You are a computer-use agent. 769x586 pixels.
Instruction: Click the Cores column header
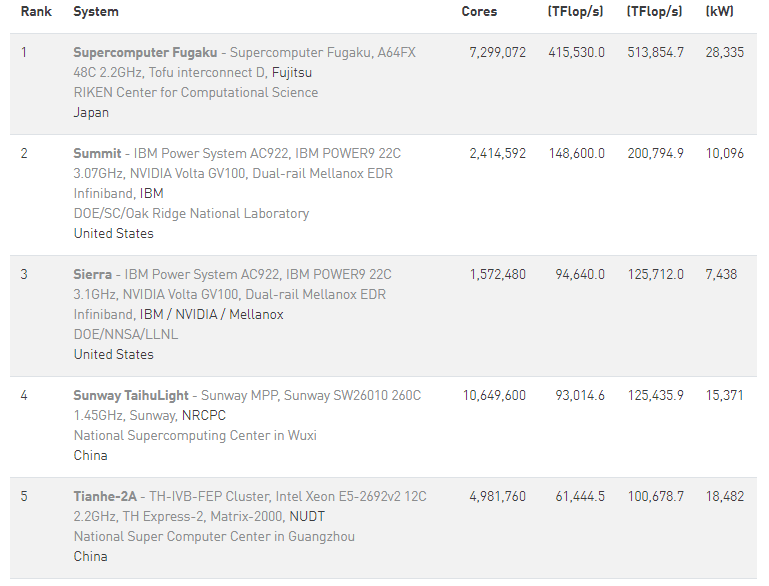click(479, 11)
